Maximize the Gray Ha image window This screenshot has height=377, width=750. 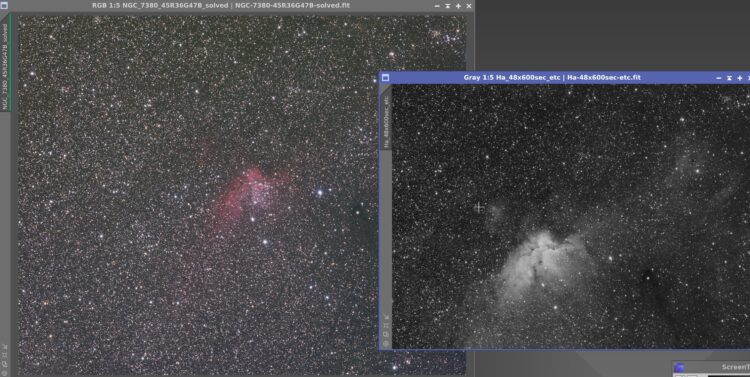pyautogui.click(x=739, y=78)
